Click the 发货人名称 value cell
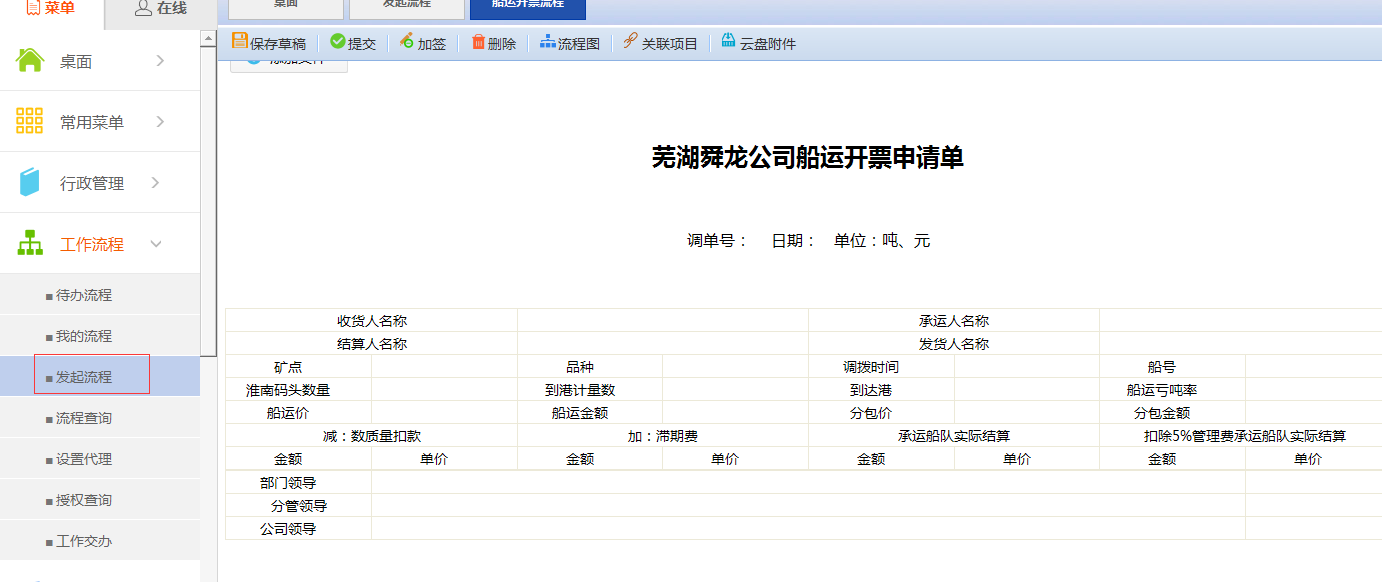 click(x=1241, y=344)
